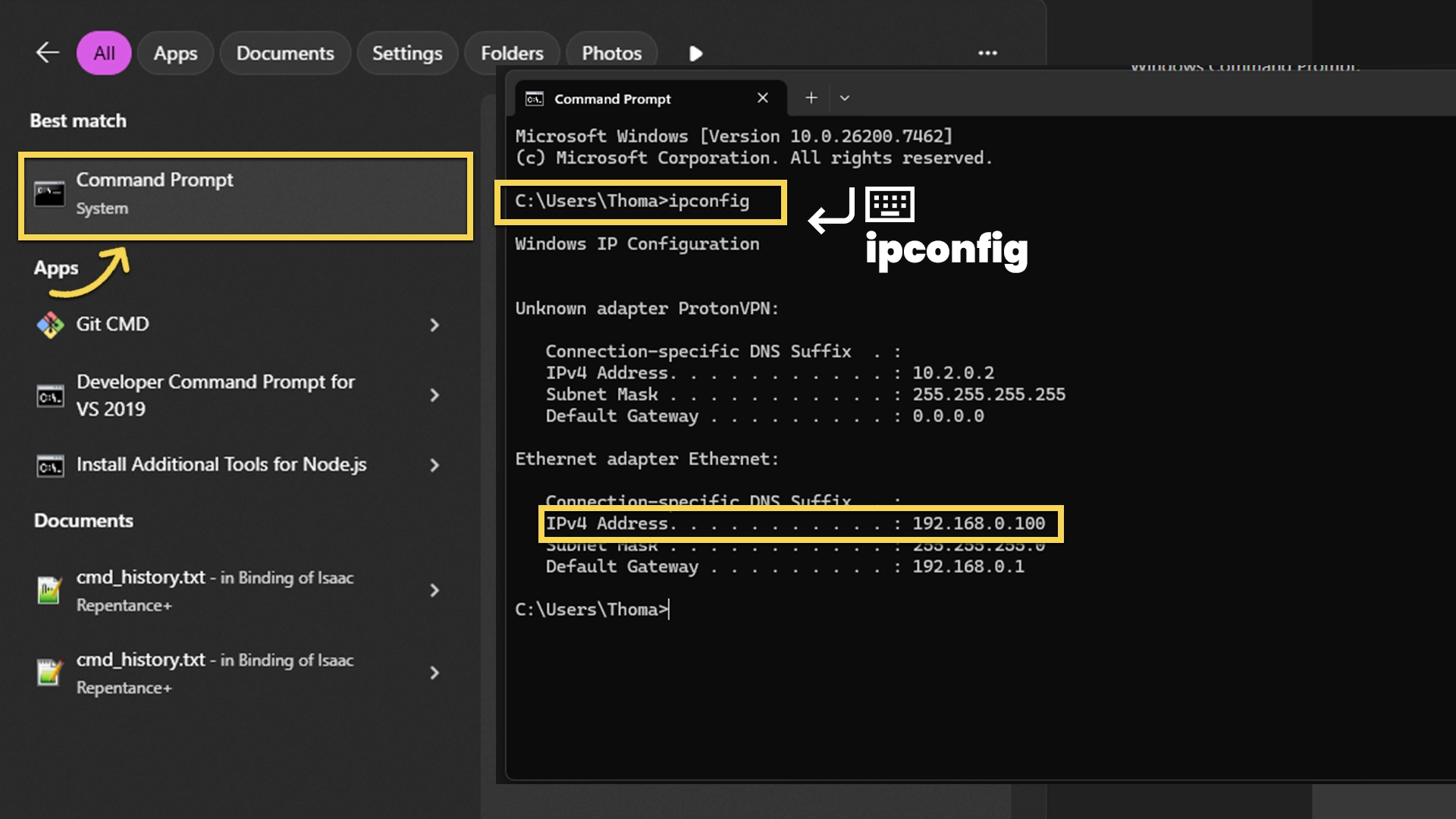Screen dimensions: 1456x819
Task: Expand Install Additional Tools for Node.js chevron
Action: tap(435, 465)
